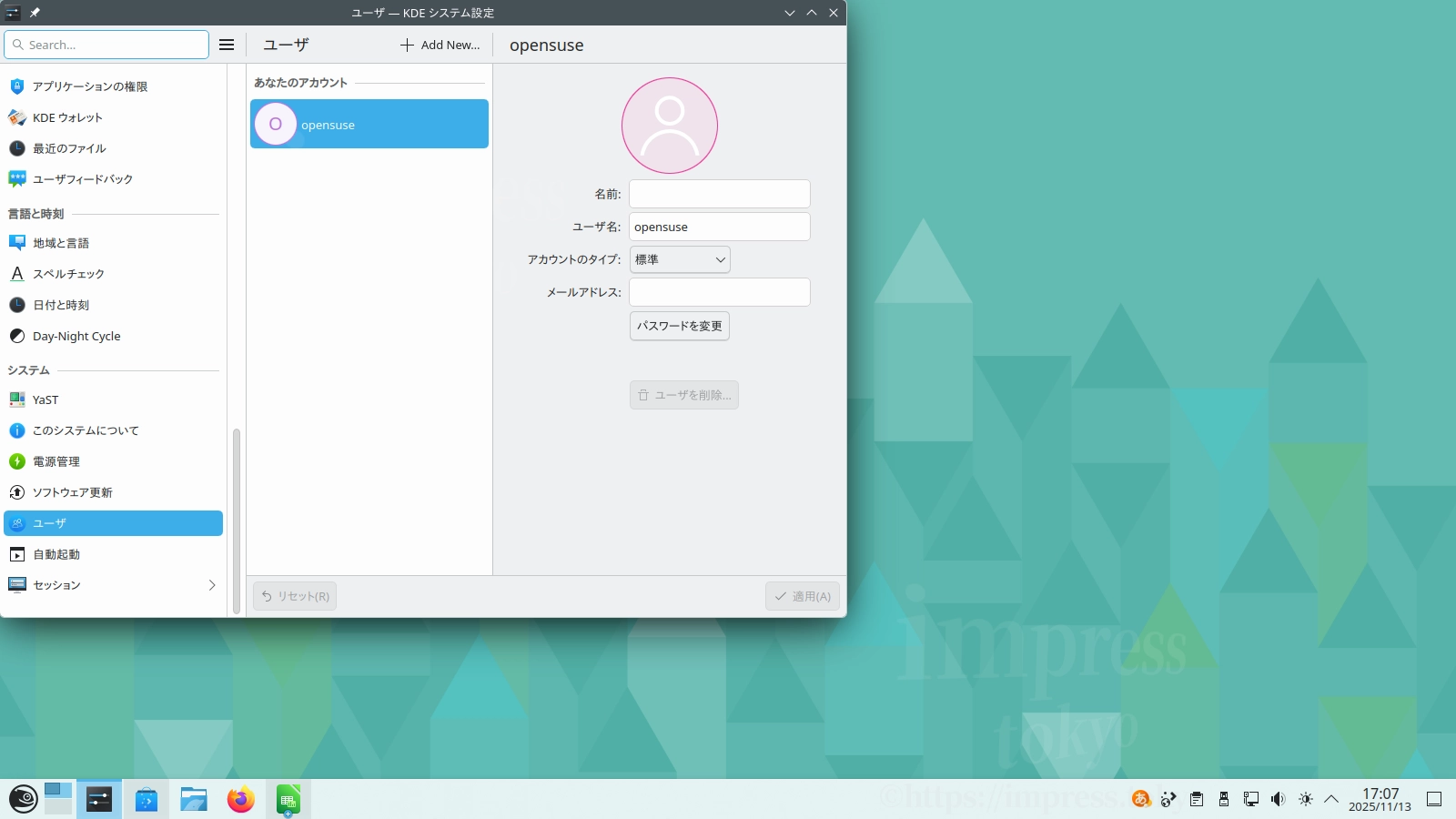The height and width of the screenshot is (819, 1456).
Task: Go to 地域と言語 settings
Action: tap(113, 243)
